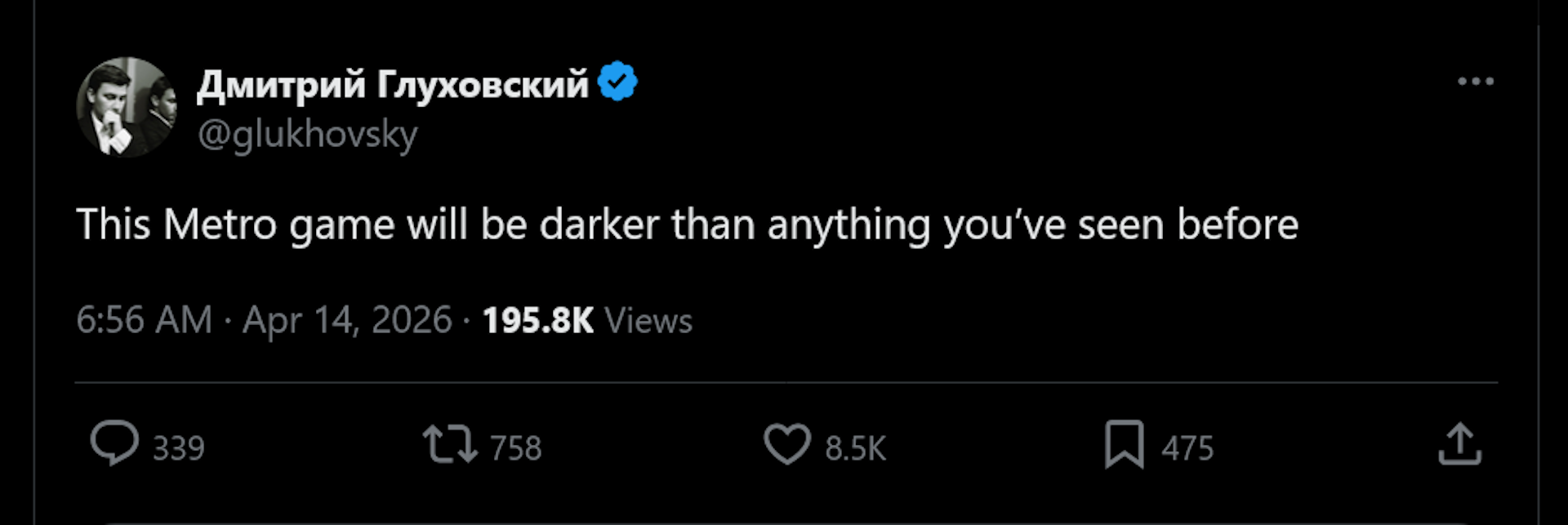Click the blue verified checkmark badge

coord(617,82)
